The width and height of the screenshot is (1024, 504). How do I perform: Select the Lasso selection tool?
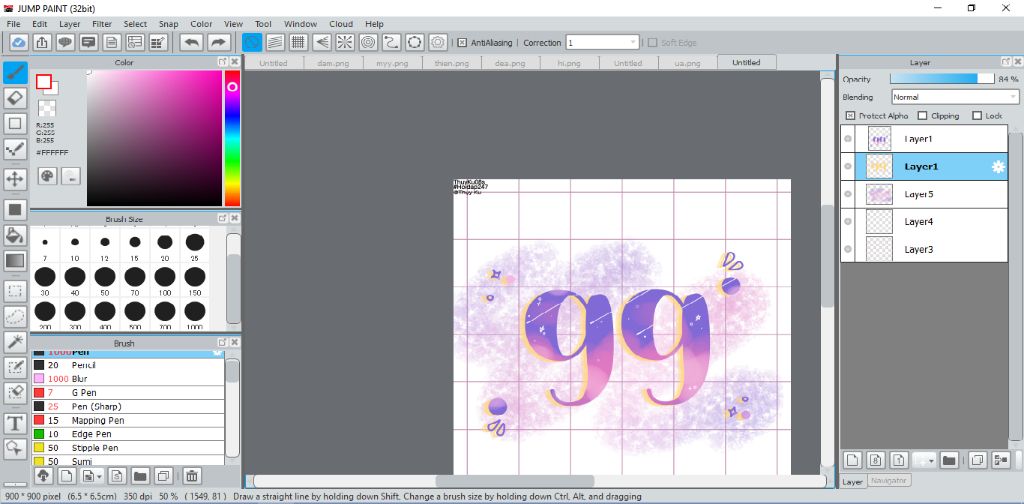coord(15,317)
